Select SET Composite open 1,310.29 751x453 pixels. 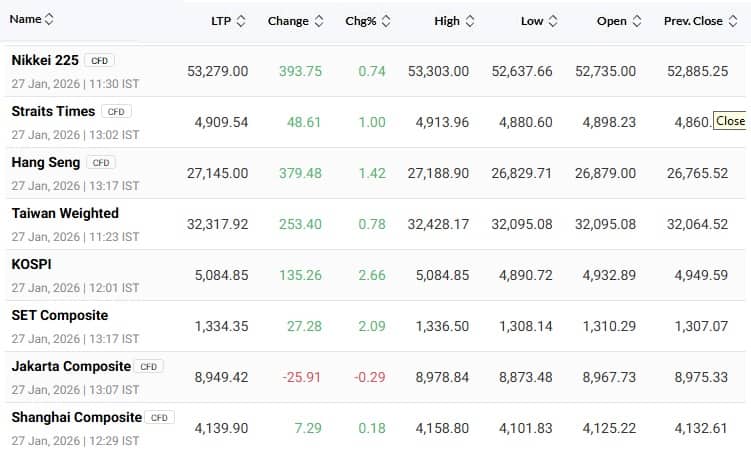609,327
